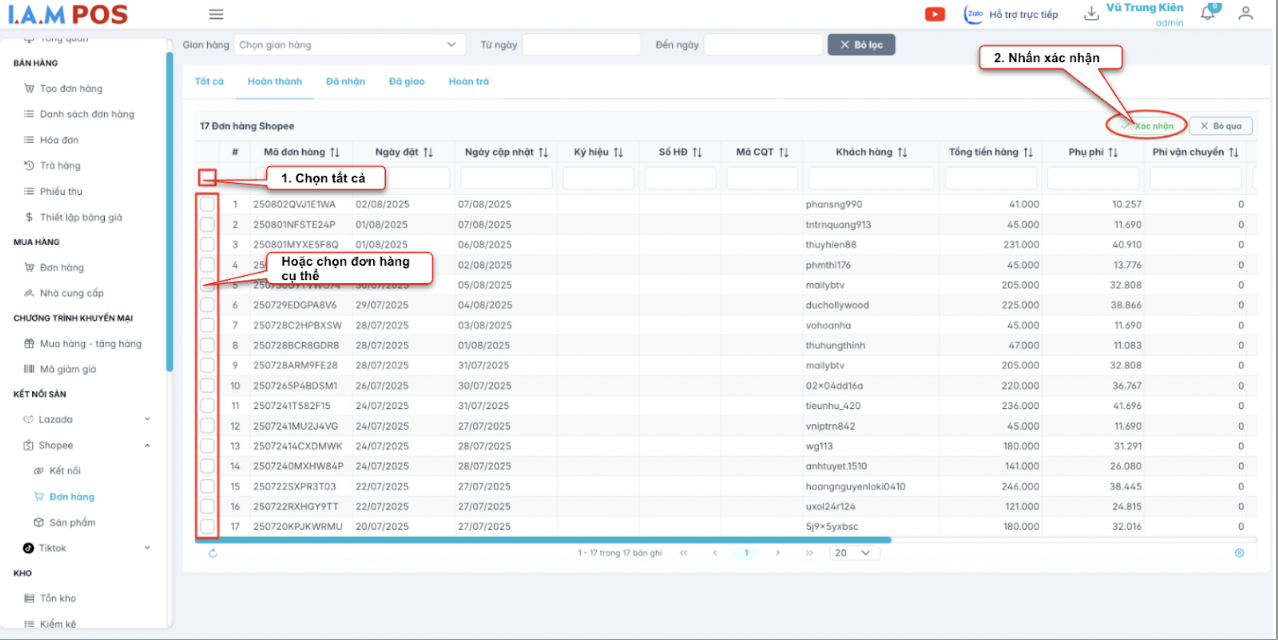
Task: Switch to the Hoàn trả tab
Action: click(468, 81)
